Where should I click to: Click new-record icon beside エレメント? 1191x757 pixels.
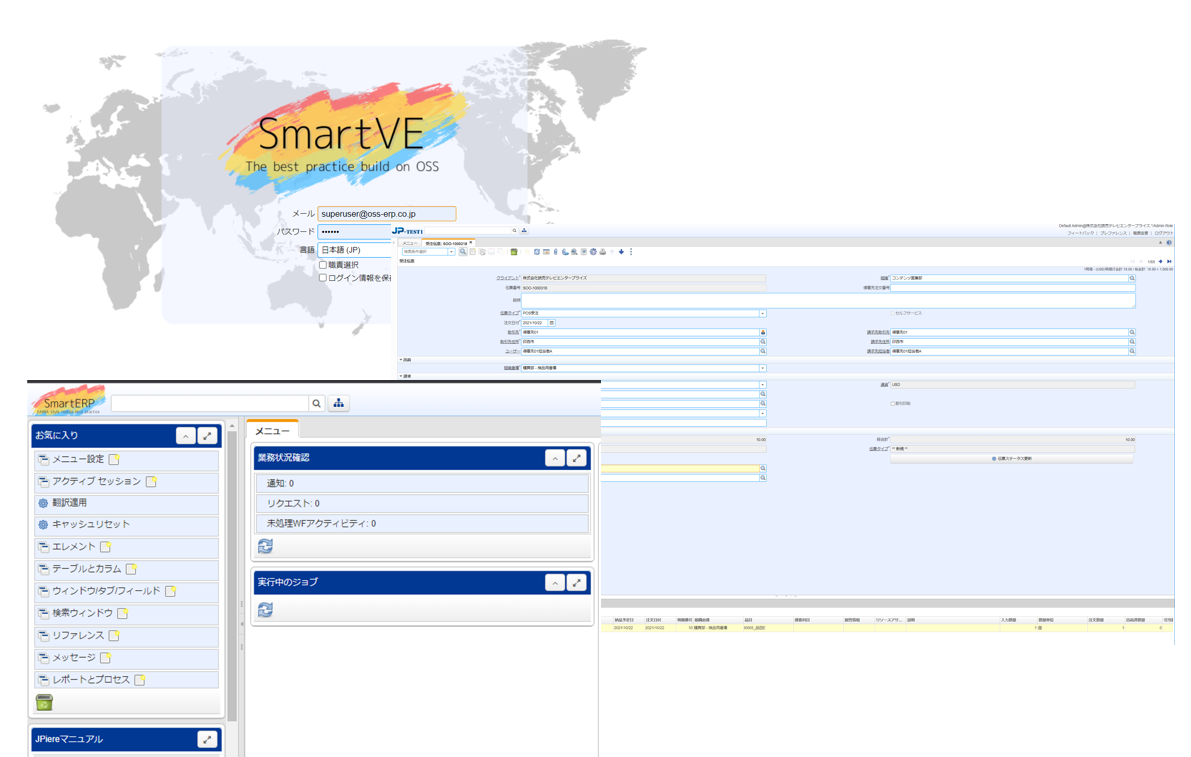click(x=106, y=547)
